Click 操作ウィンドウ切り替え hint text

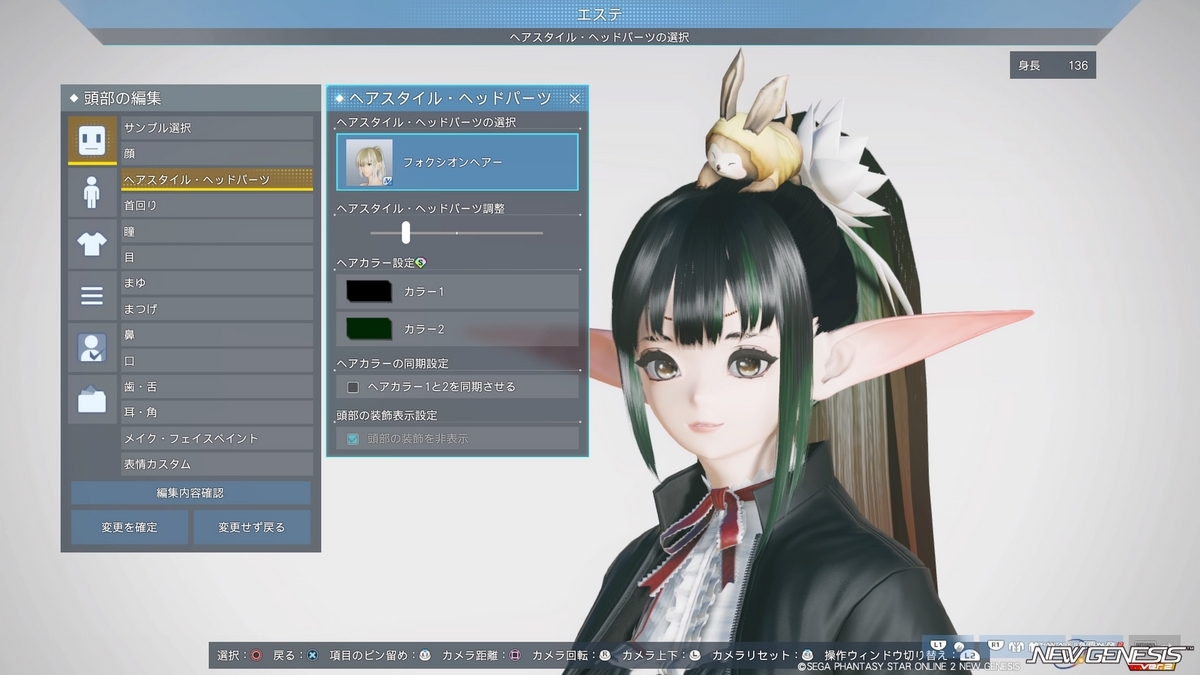pyautogui.click(x=884, y=655)
